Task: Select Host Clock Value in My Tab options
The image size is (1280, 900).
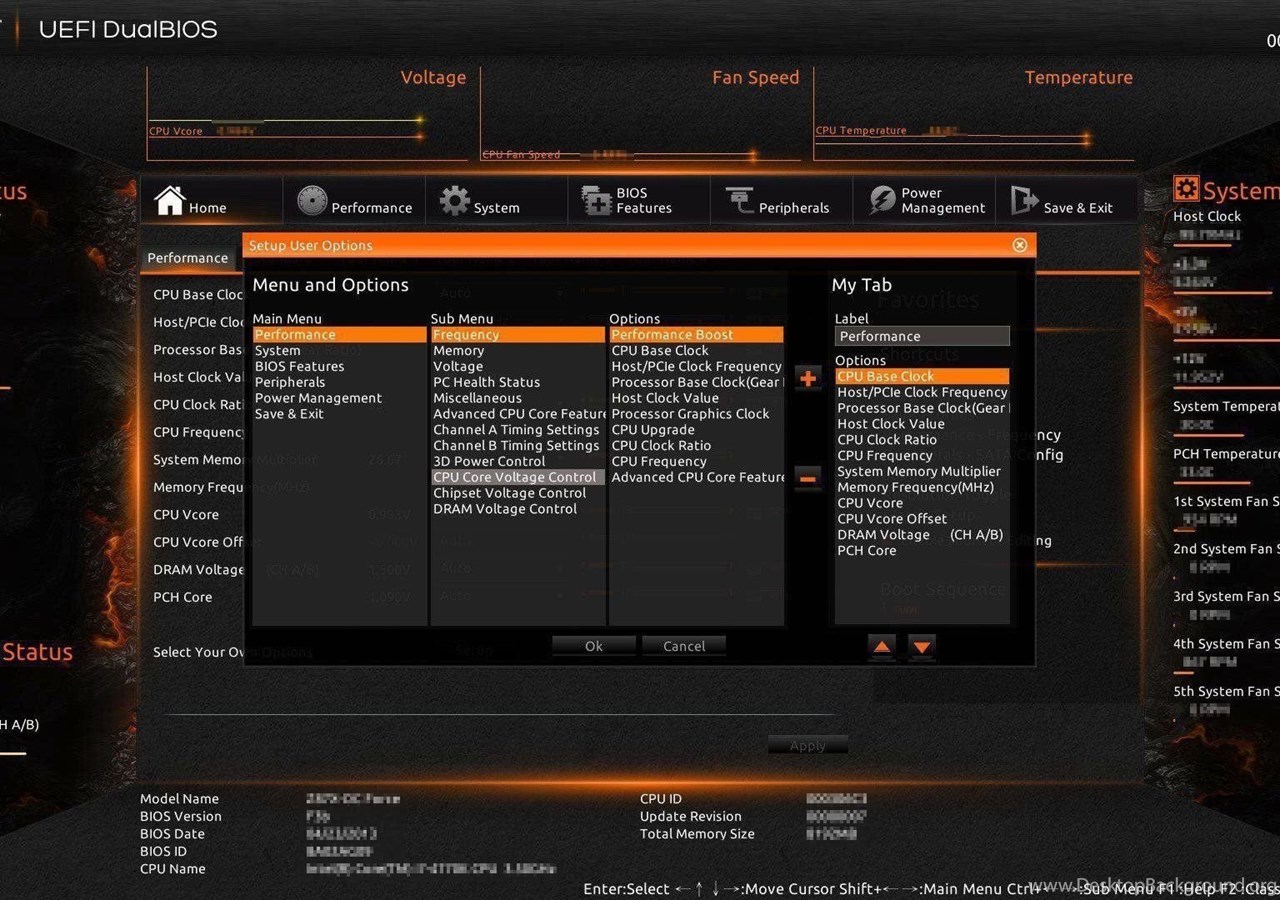Action: coord(922,424)
